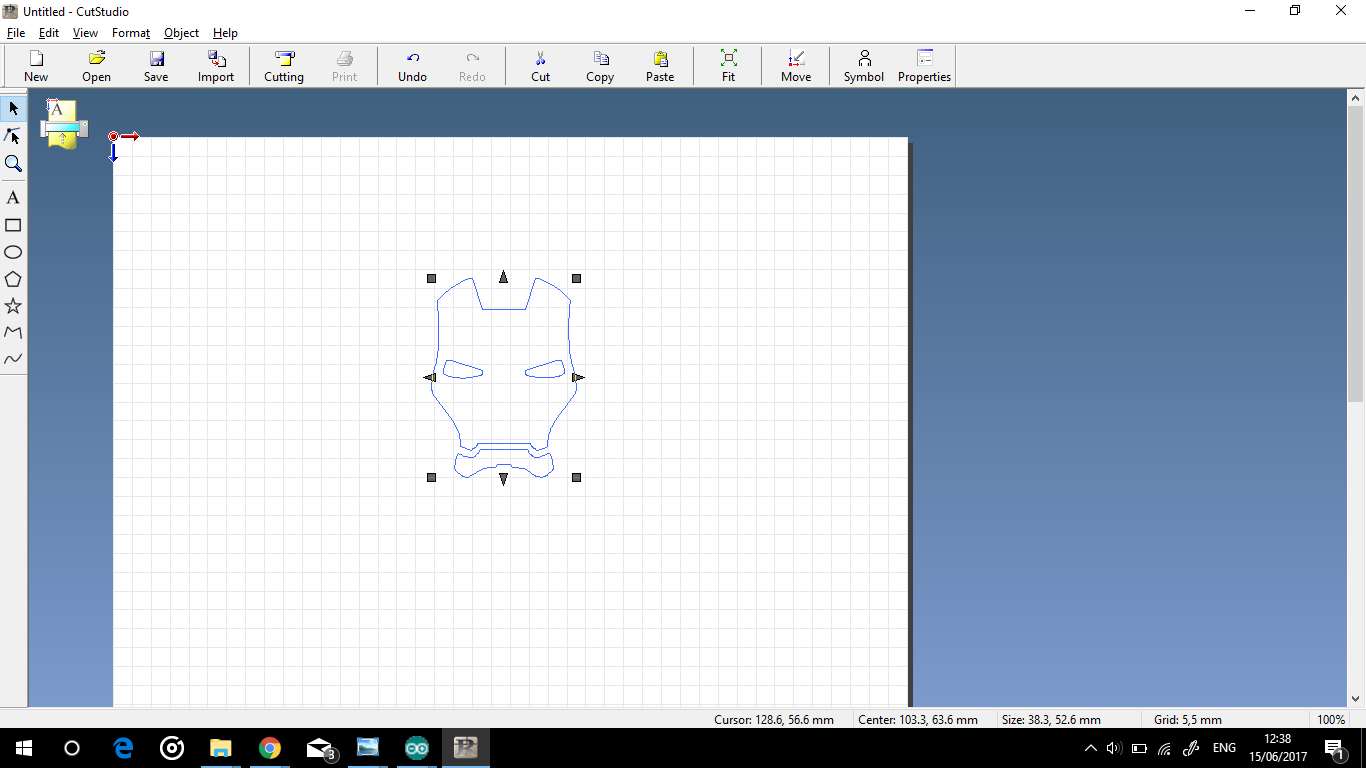Image resolution: width=1366 pixels, height=768 pixels.
Task: Click the bottom-left selection corner handle
Action: [432, 478]
